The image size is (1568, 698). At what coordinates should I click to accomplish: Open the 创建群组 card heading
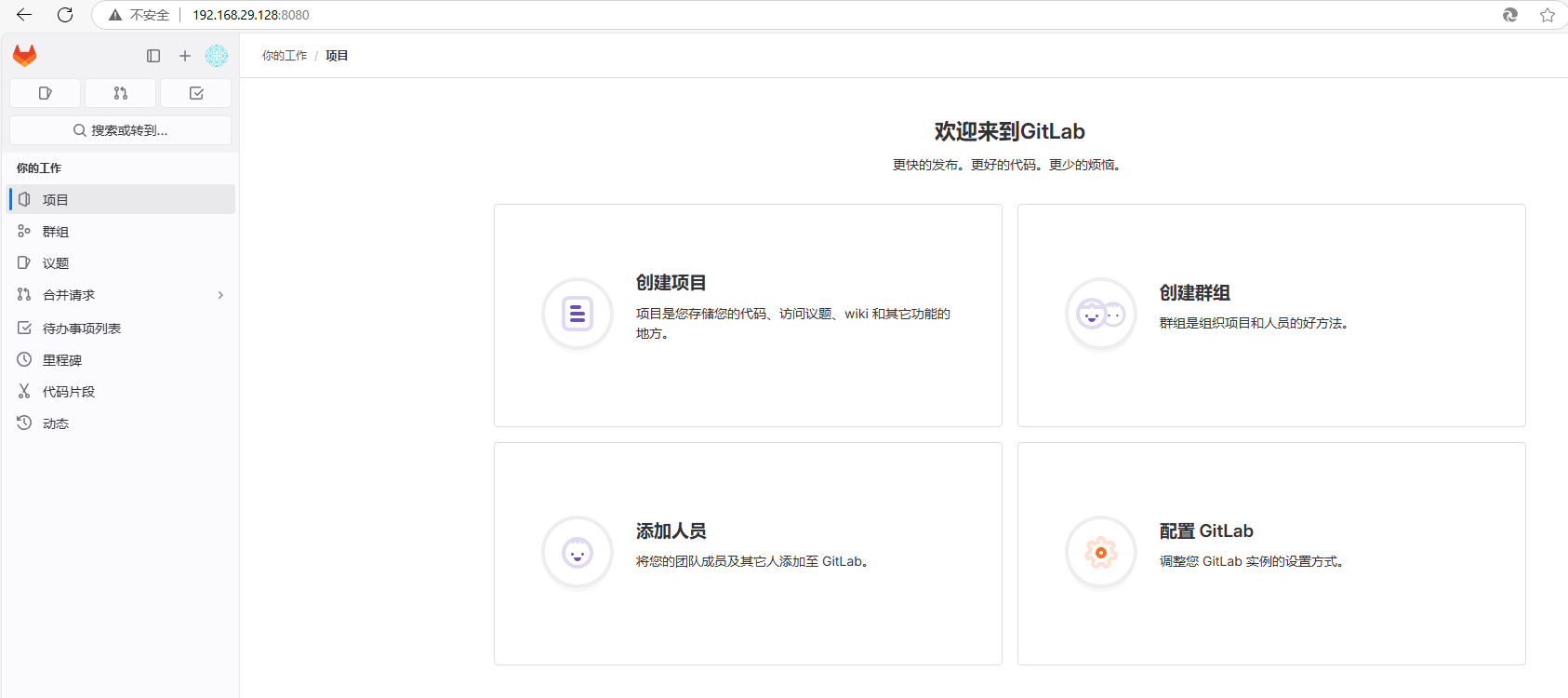pos(1195,293)
